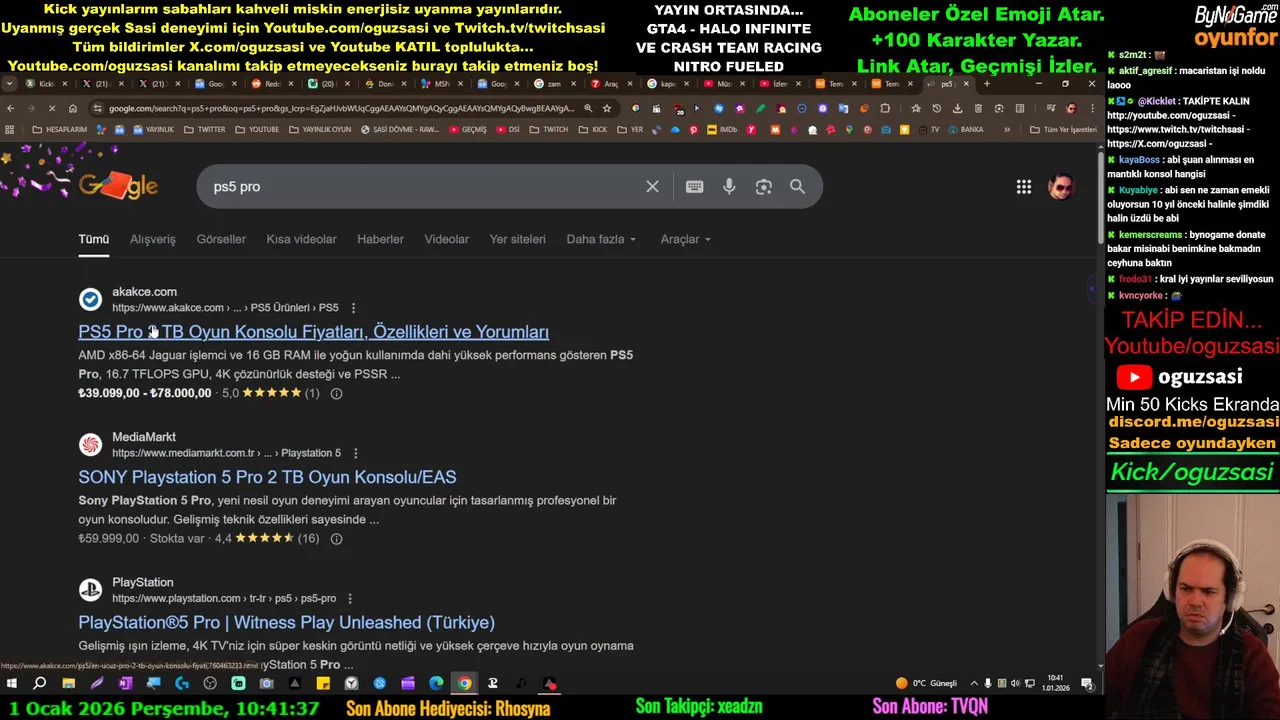
Task: Open PlayStation Witness Play Unleashed link
Action: click(286, 622)
